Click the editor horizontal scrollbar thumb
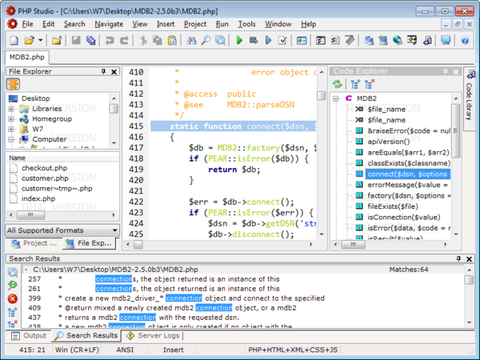This screenshot has width=480, height=360. 138,244
